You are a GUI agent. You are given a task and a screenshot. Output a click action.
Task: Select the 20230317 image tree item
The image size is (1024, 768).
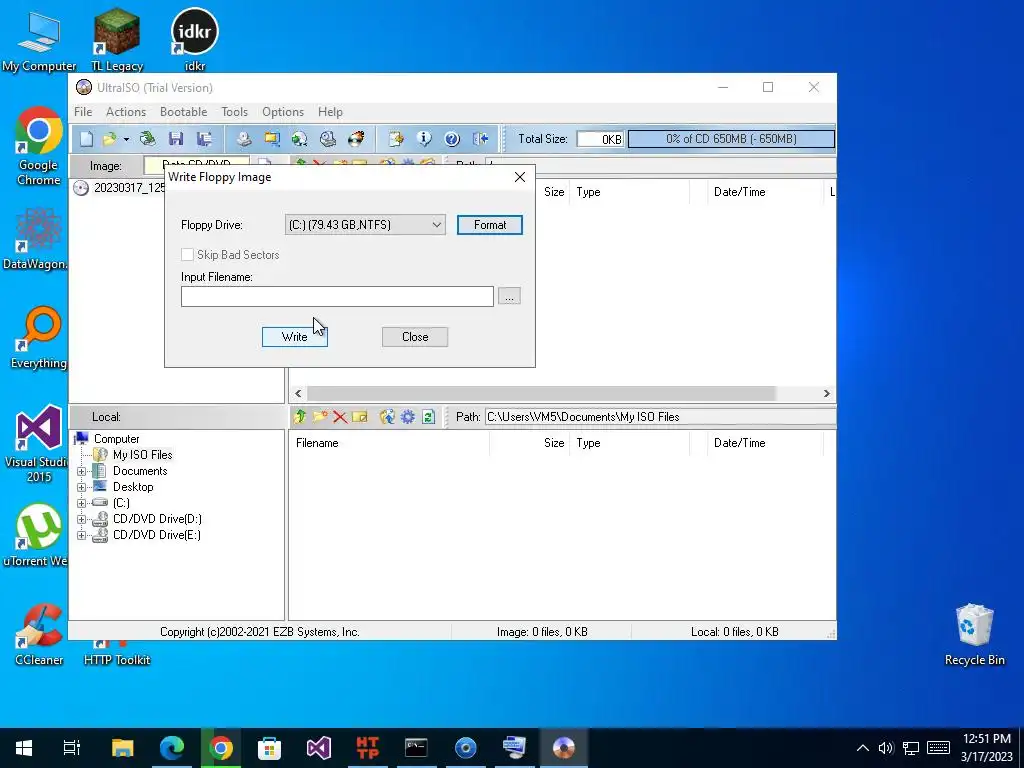coord(129,188)
